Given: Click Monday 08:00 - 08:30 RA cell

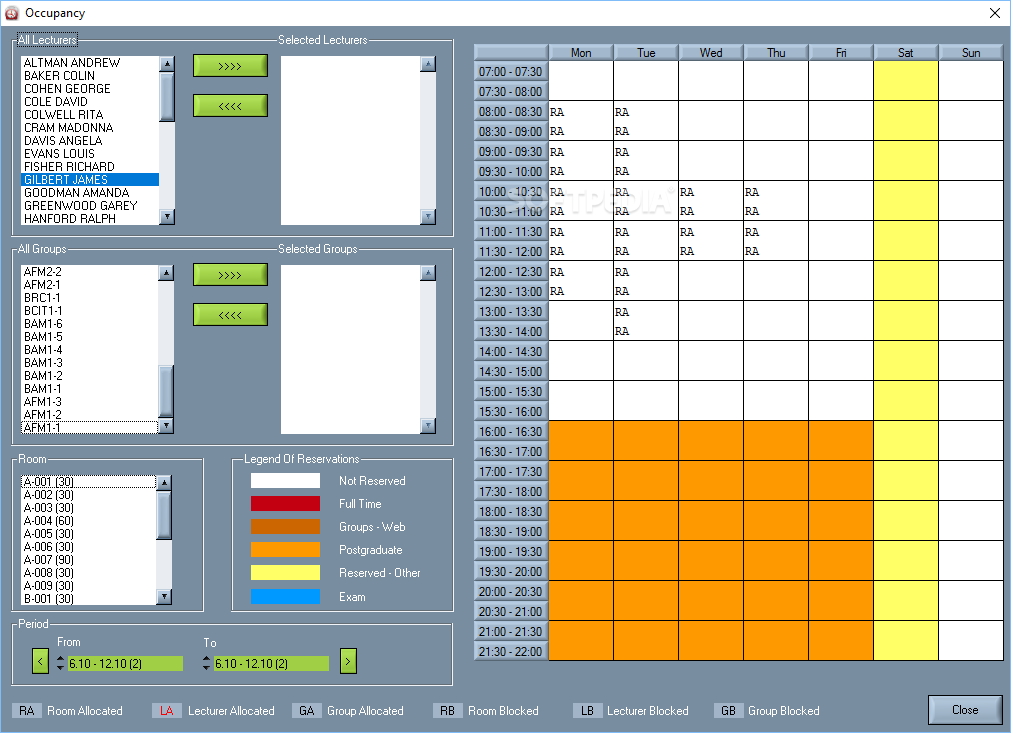Looking at the screenshot, I should click(x=581, y=112).
